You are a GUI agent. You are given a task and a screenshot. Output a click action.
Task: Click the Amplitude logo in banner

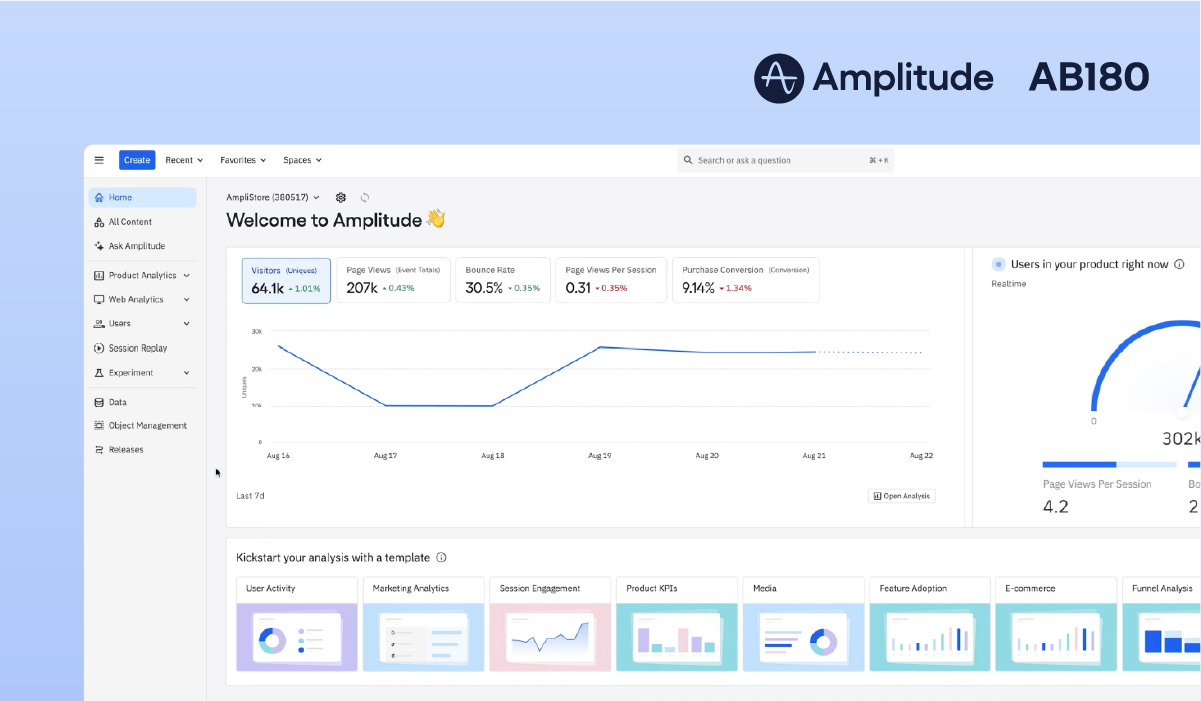tap(873, 78)
